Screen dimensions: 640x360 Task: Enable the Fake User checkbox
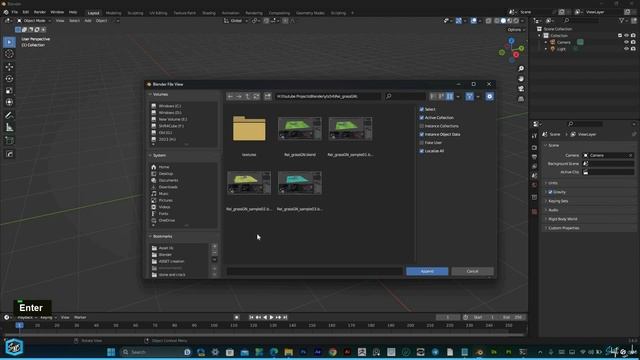422,143
